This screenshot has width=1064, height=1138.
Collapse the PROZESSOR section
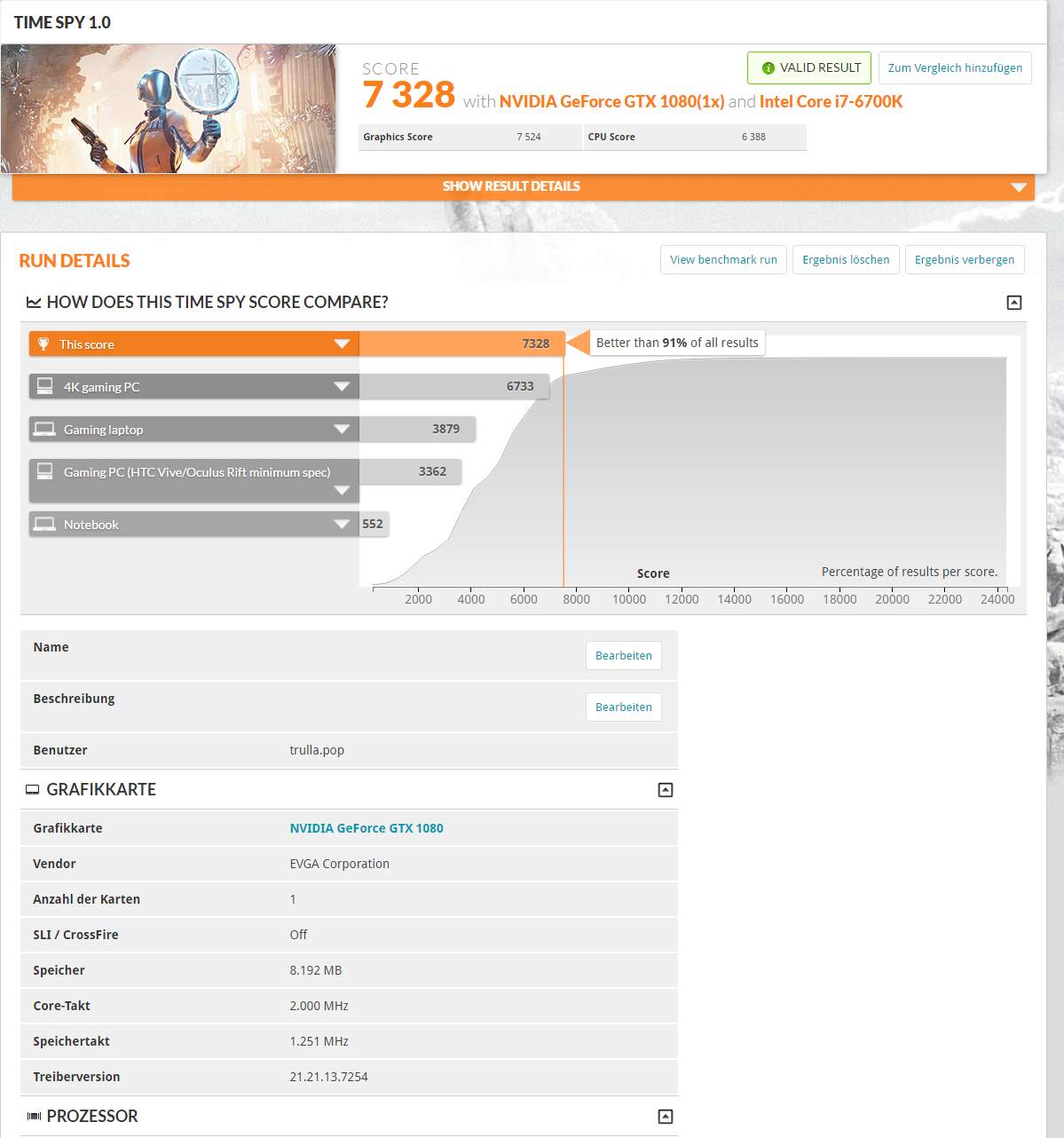666,1117
